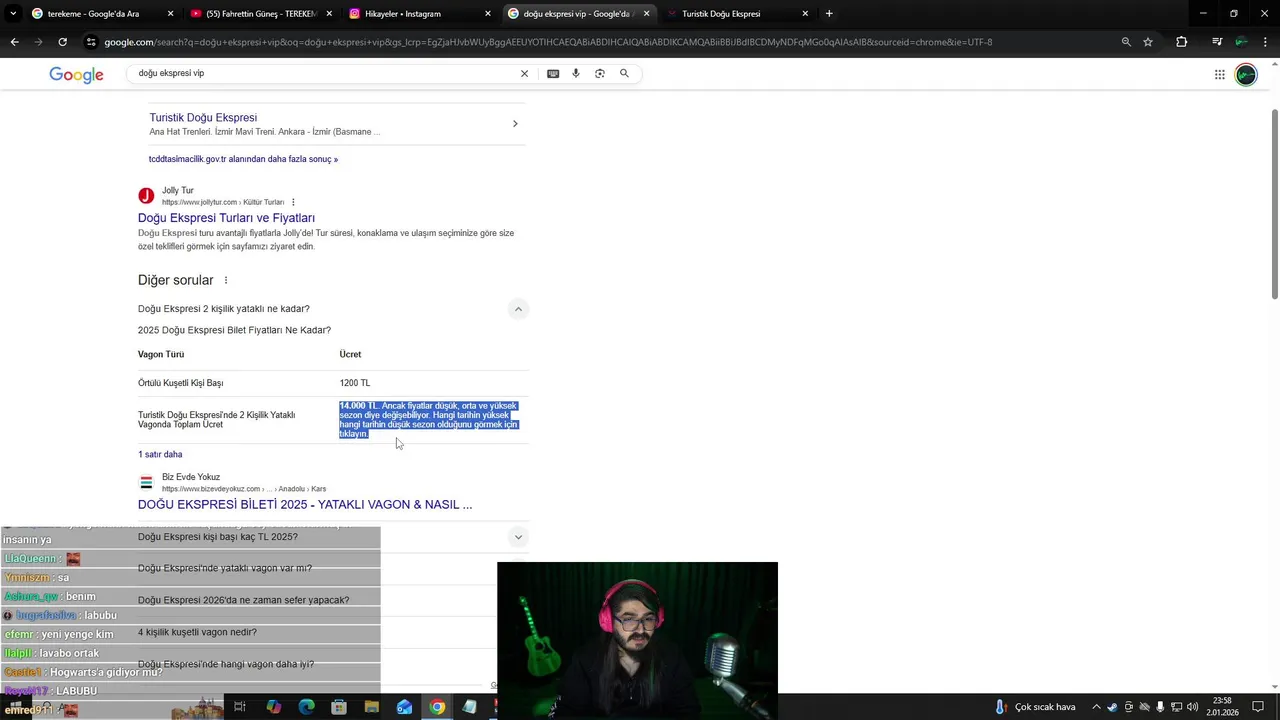Show hidden system tray icons

click(x=1096, y=707)
